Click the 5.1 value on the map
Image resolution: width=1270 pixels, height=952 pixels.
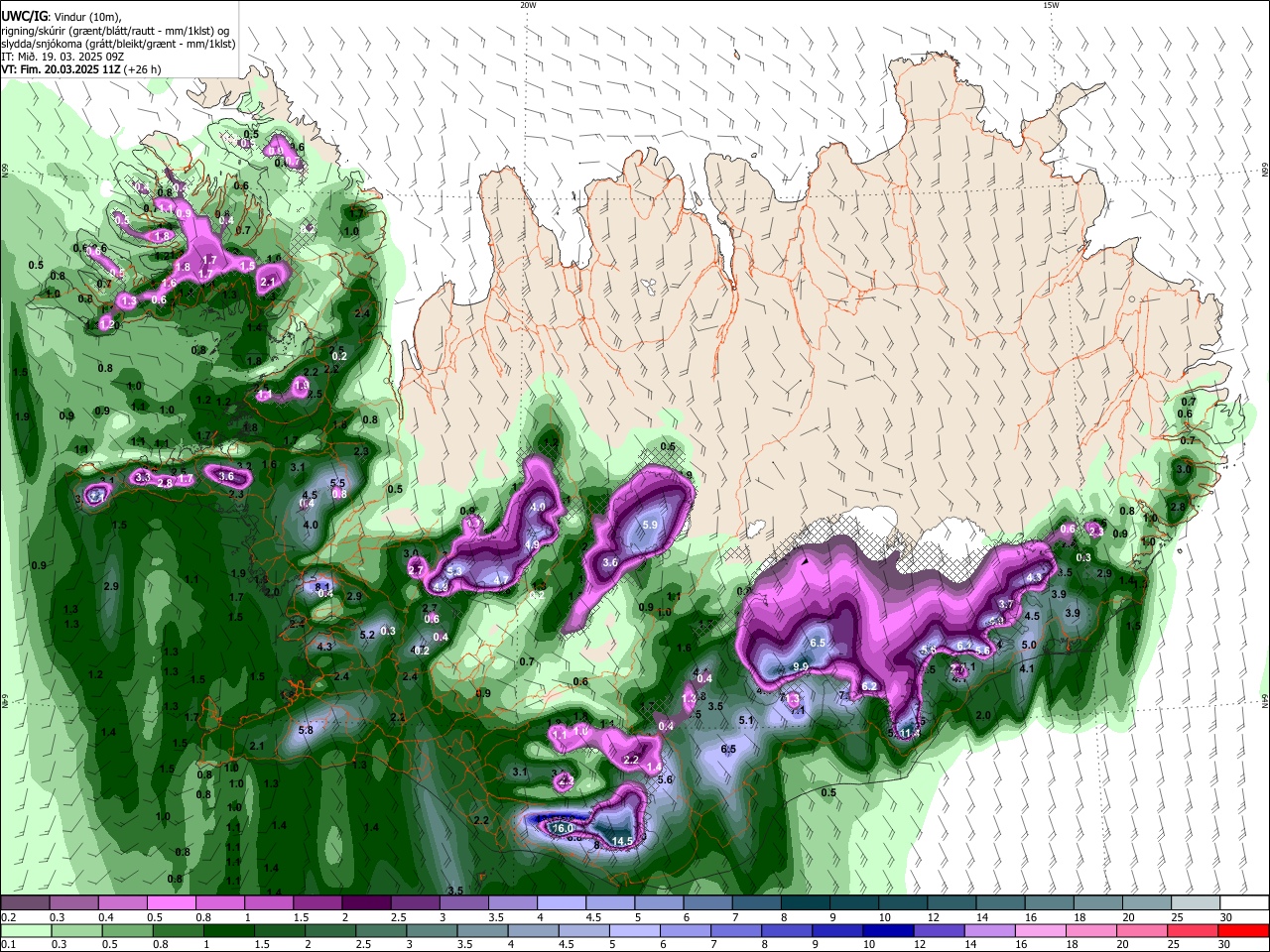tap(747, 721)
